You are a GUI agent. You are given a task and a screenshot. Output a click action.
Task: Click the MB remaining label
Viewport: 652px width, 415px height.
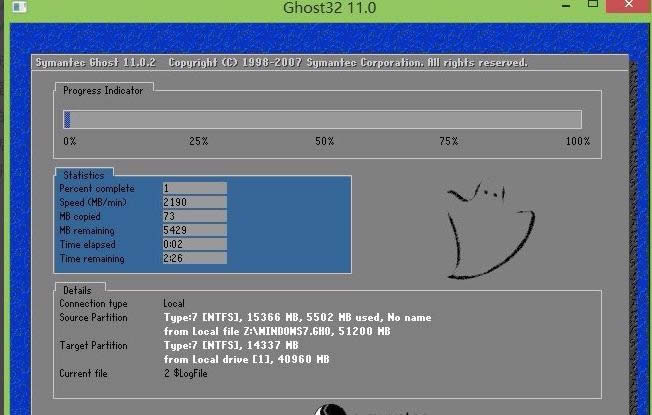(87, 230)
